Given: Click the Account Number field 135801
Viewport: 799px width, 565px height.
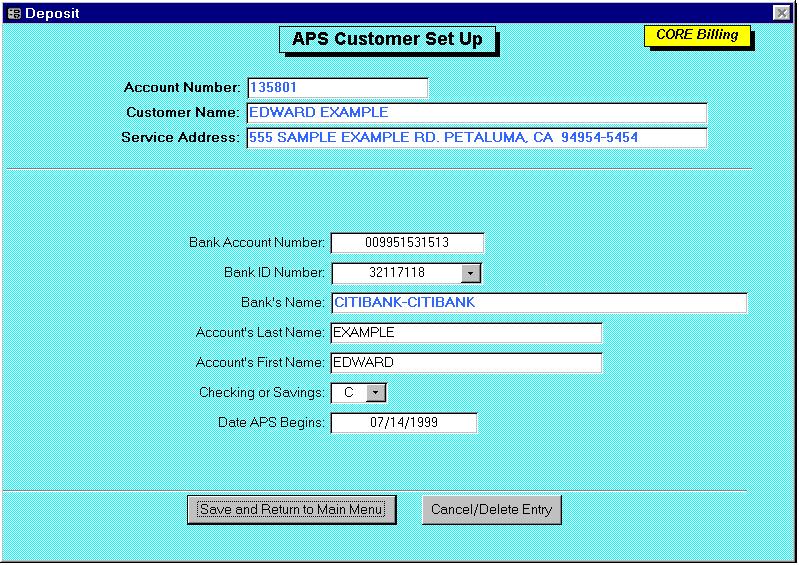Looking at the screenshot, I should [x=337, y=88].
